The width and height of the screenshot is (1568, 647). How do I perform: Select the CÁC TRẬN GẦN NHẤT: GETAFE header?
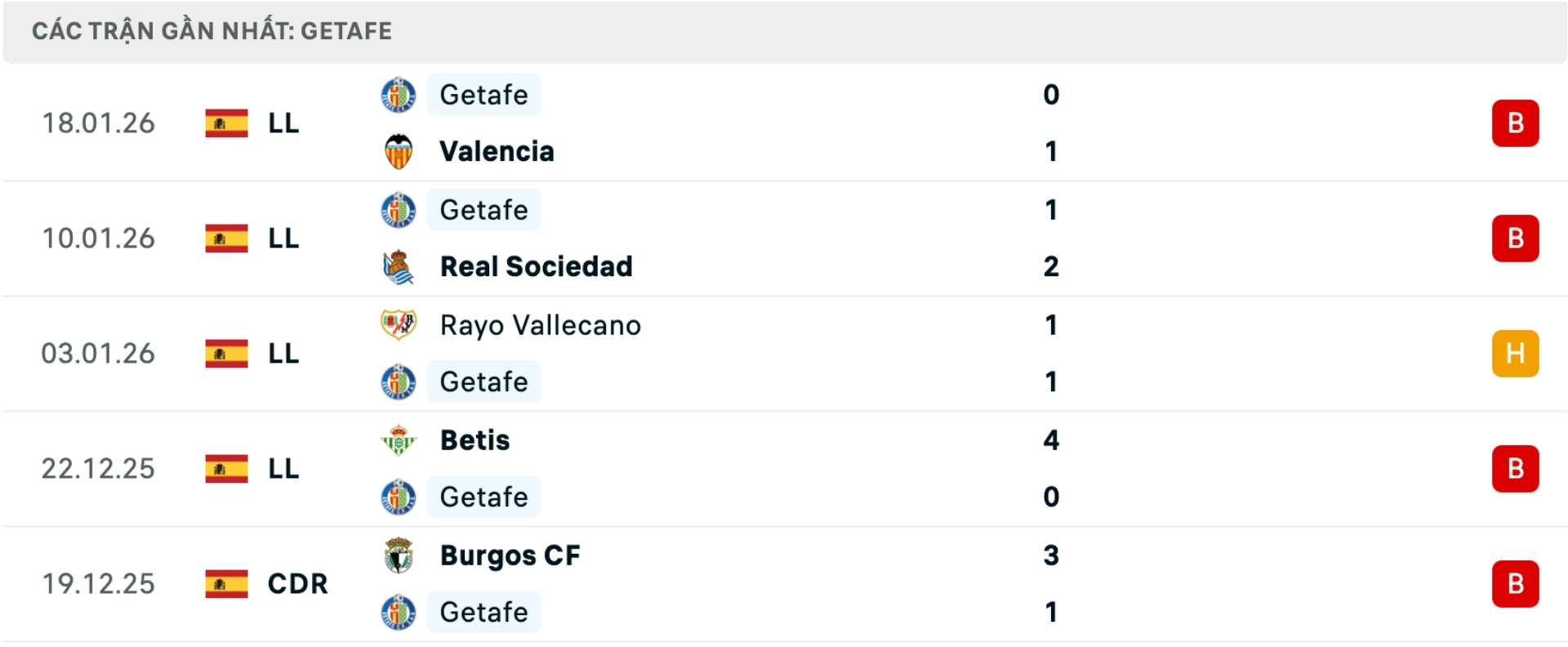tap(212, 31)
